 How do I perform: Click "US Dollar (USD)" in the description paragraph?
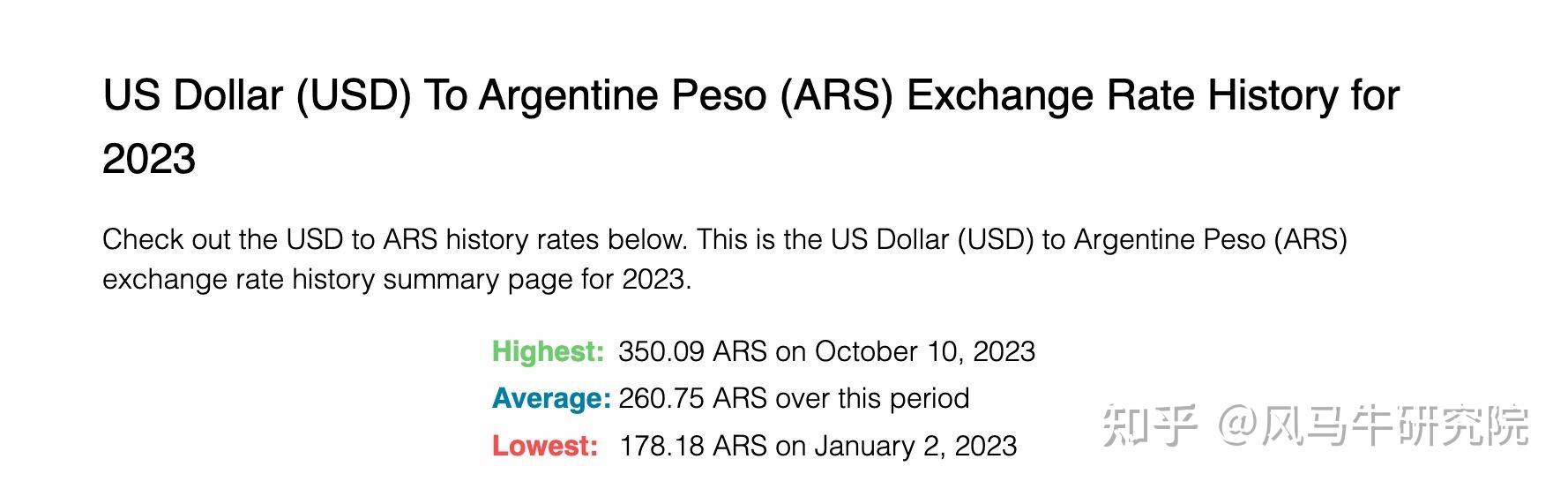point(932,239)
